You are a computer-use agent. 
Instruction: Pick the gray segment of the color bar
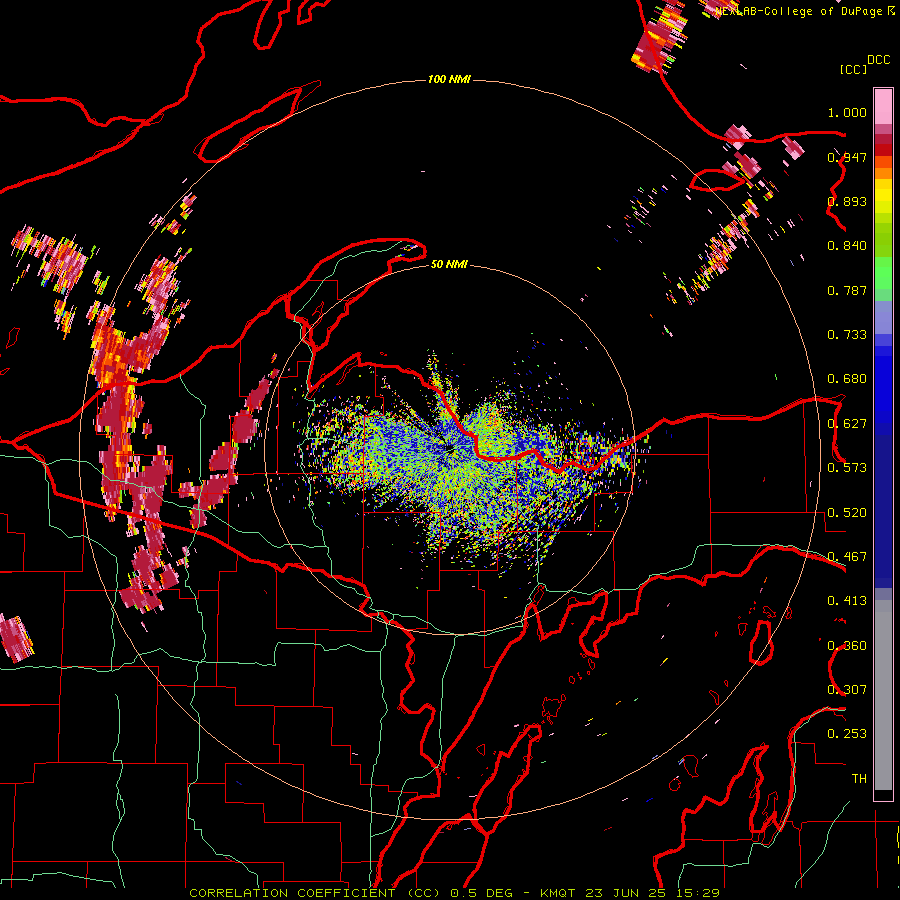(x=883, y=695)
